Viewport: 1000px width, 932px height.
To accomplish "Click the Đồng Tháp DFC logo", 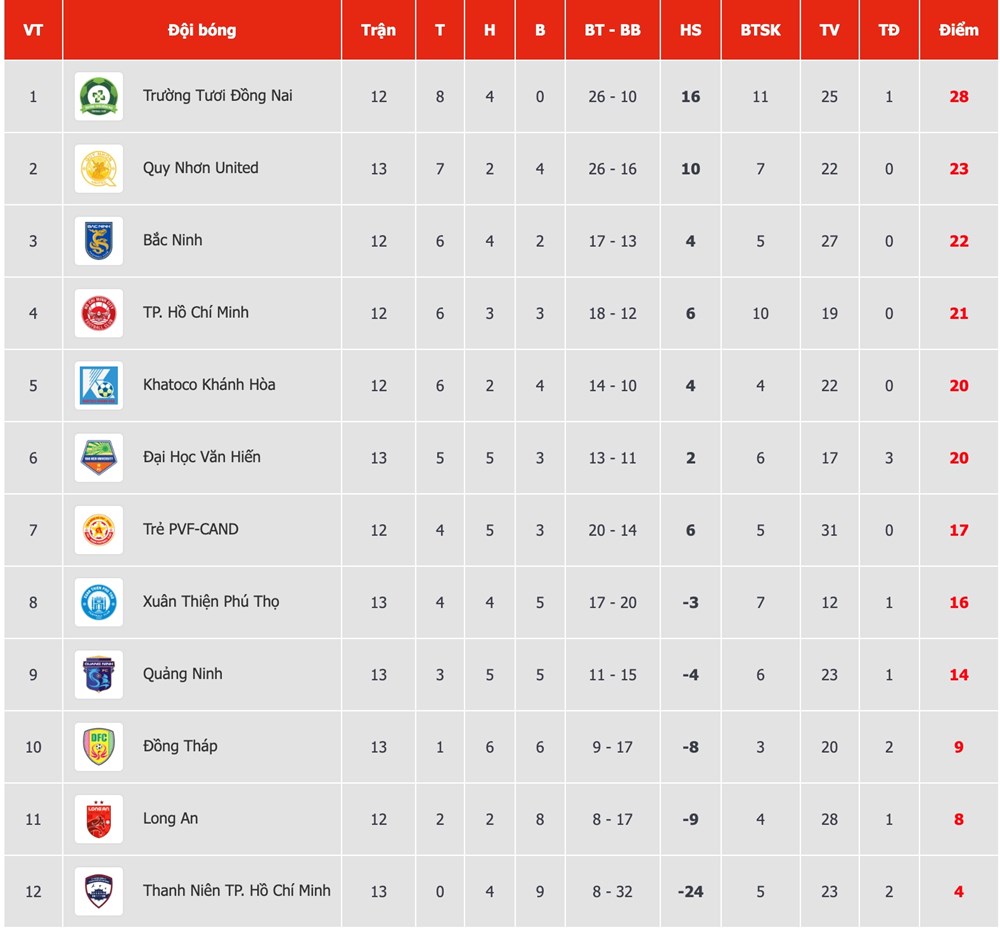I will pyautogui.click(x=99, y=747).
